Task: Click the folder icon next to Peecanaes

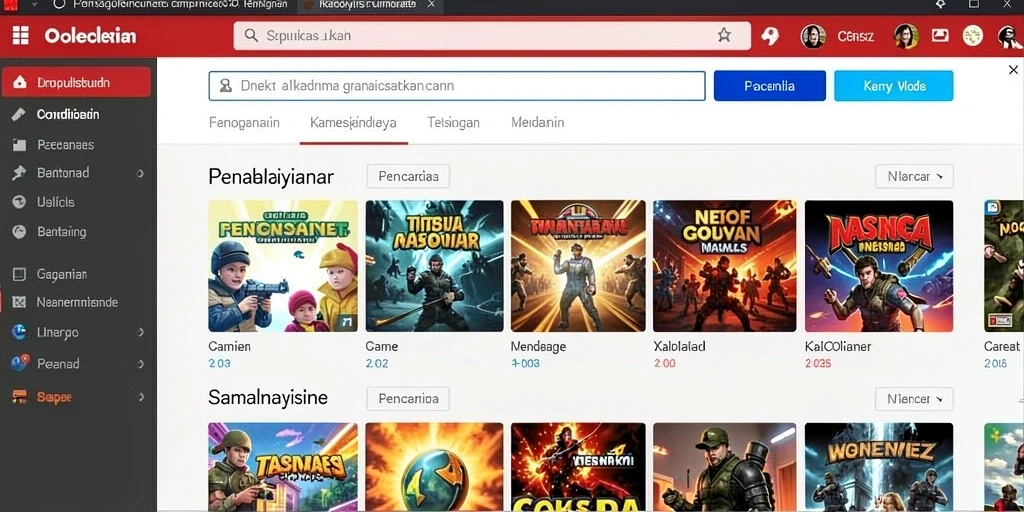Action: (x=19, y=145)
